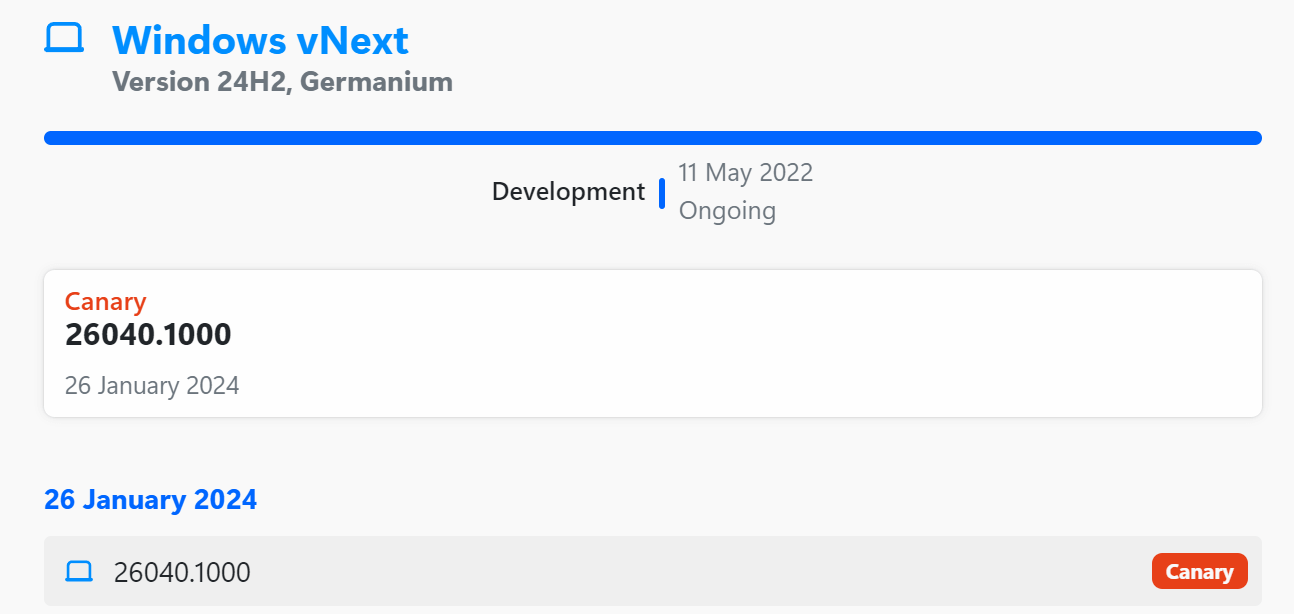Click the blue vertical marker beside Development

coord(662,193)
